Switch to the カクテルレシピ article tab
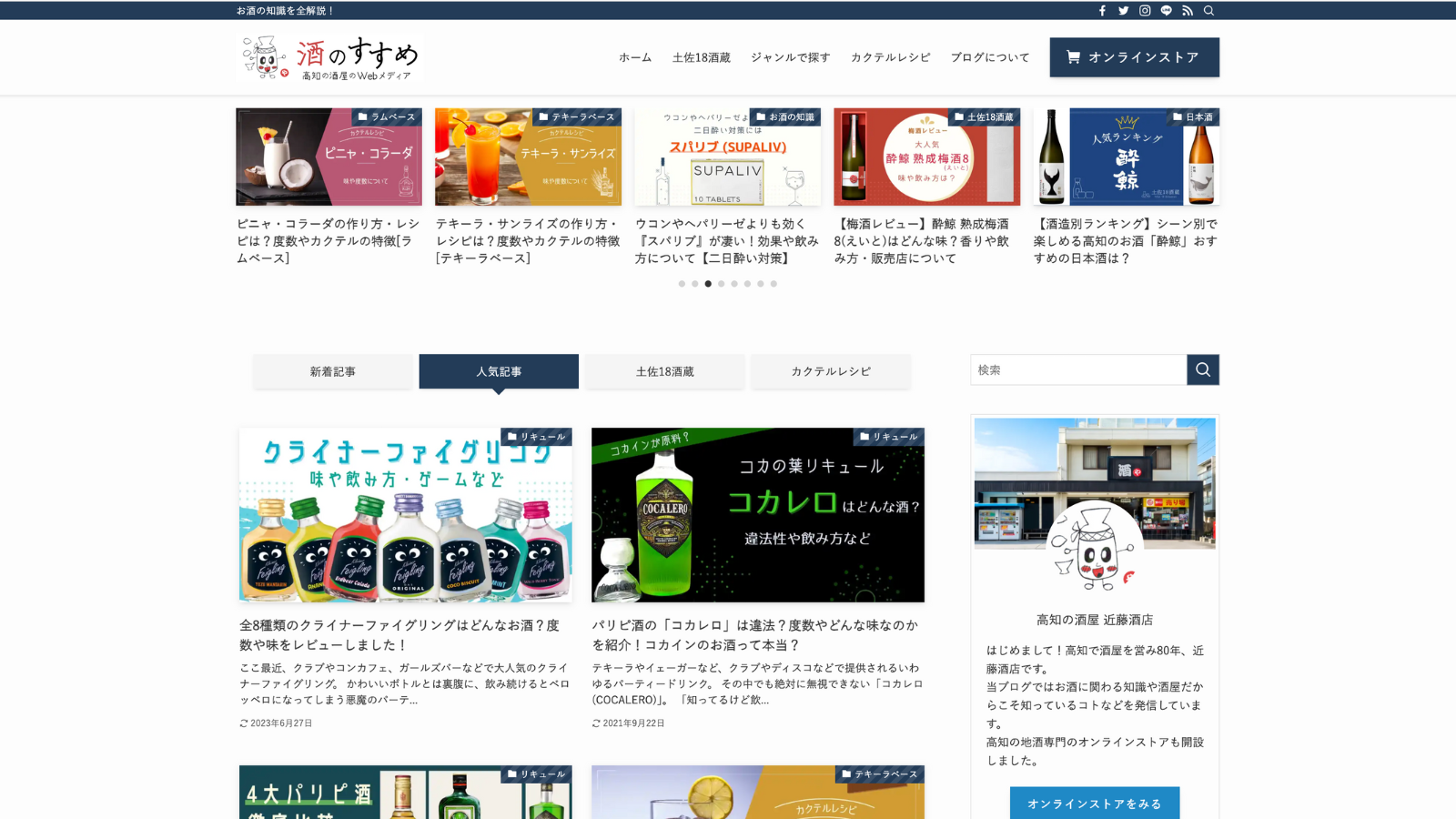Viewport: 1456px width, 819px height. 830,371
